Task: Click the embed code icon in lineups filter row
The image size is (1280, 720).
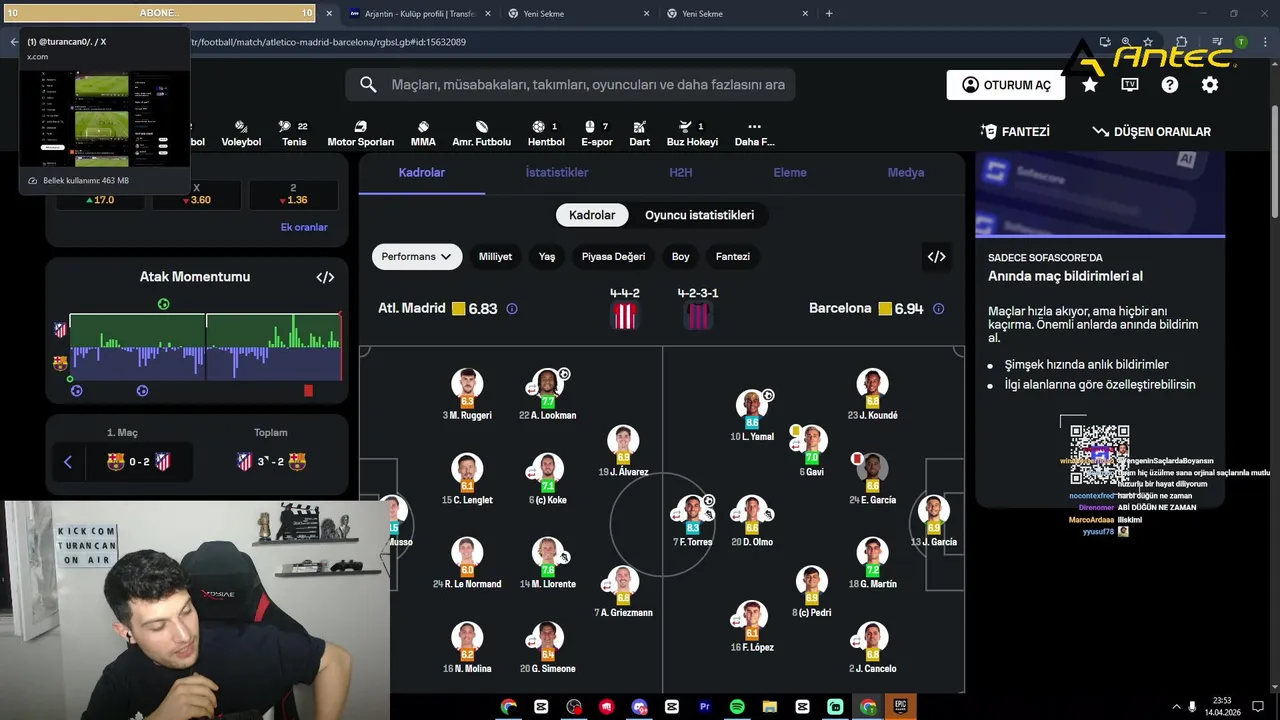Action: coord(936,257)
